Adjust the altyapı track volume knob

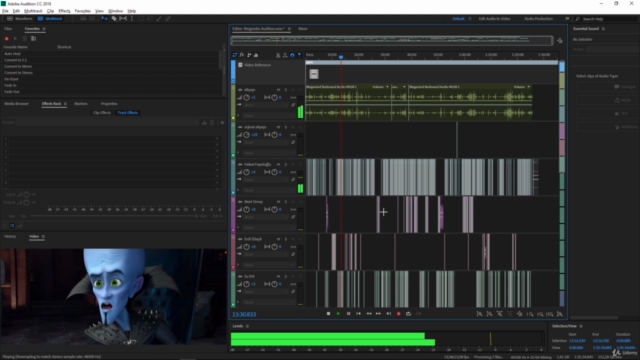pos(247,98)
